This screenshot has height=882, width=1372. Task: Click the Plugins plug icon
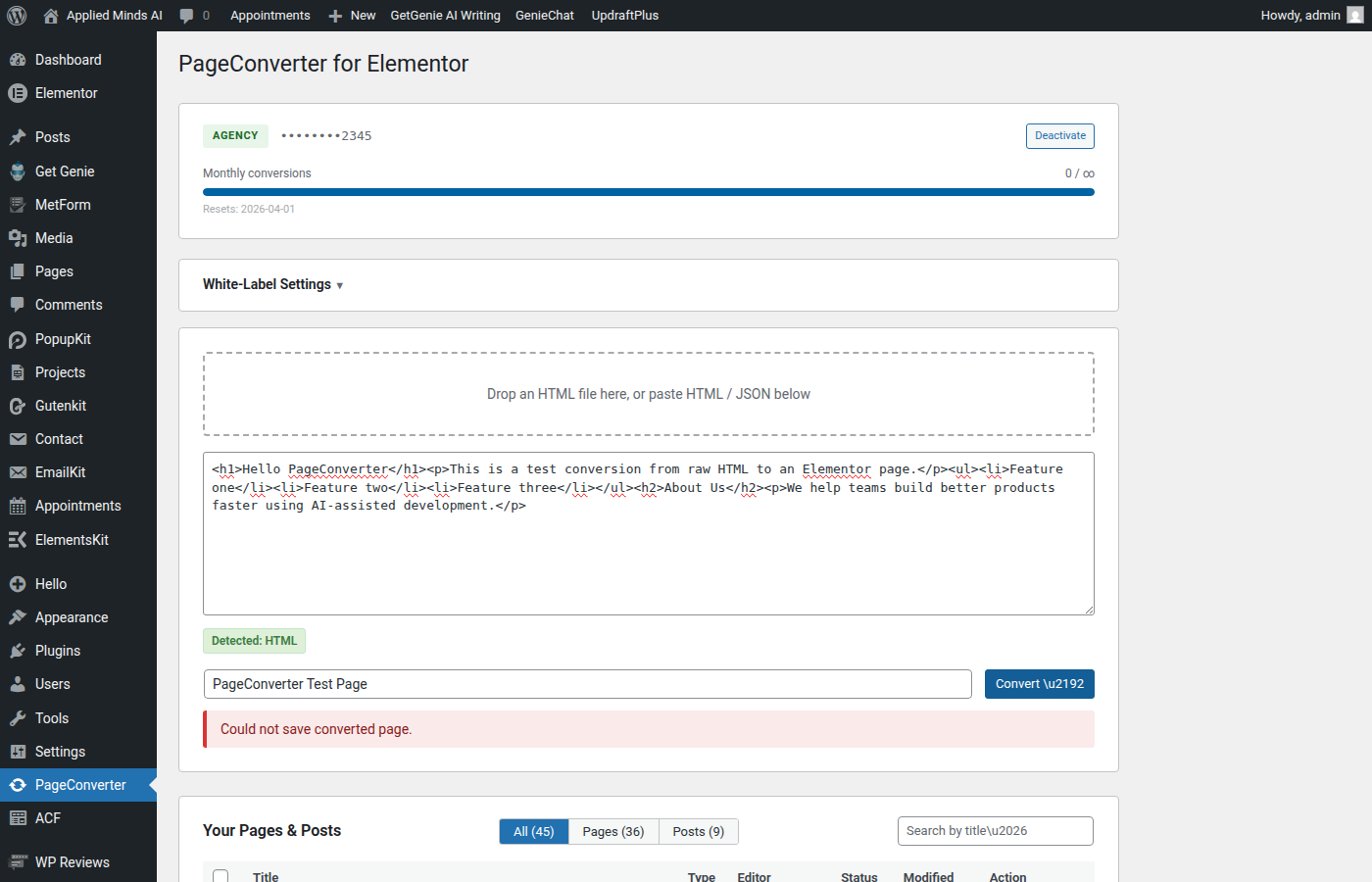[x=18, y=651]
